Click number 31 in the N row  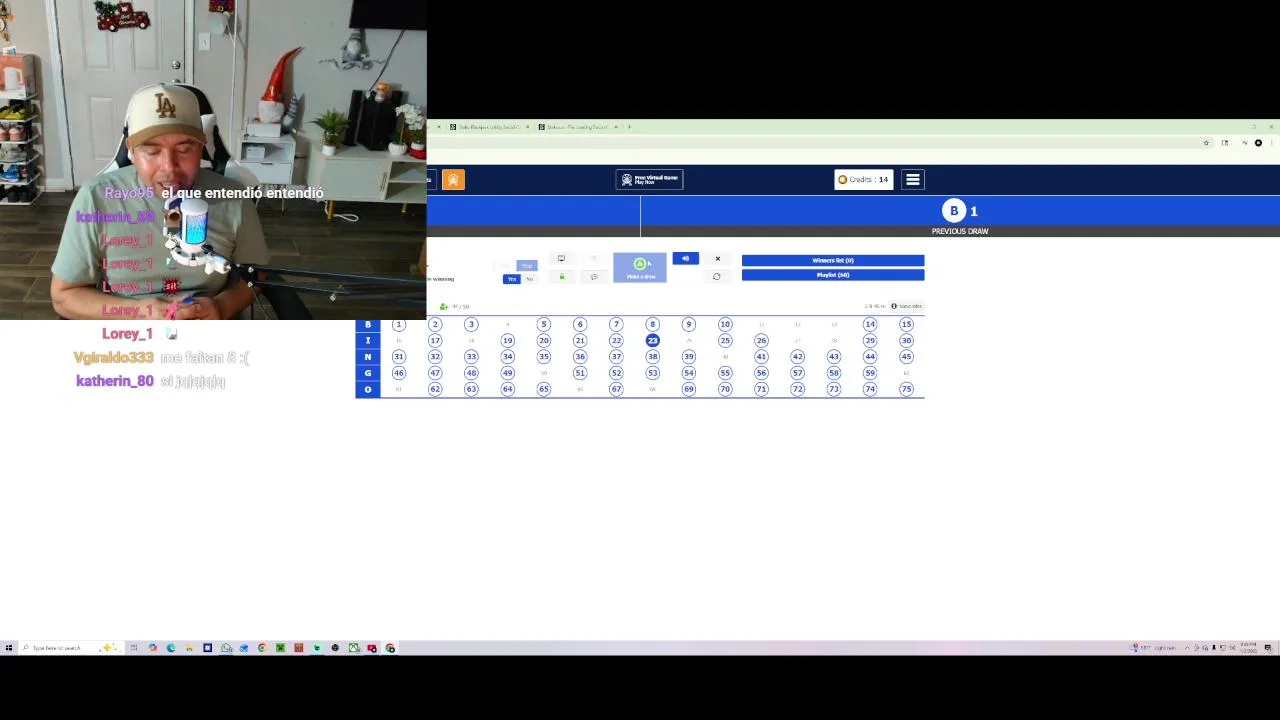point(398,356)
